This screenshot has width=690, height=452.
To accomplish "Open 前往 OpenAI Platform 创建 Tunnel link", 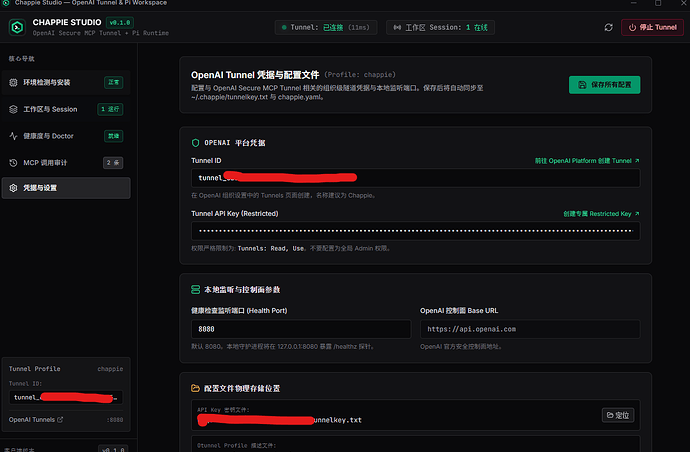I will (587, 161).
